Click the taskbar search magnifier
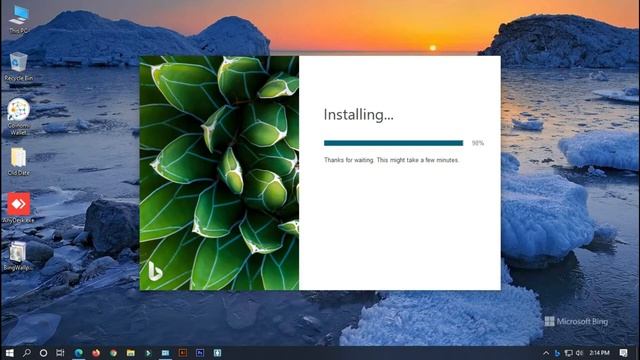The width and height of the screenshot is (640, 360). pyautogui.click(x=27, y=353)
